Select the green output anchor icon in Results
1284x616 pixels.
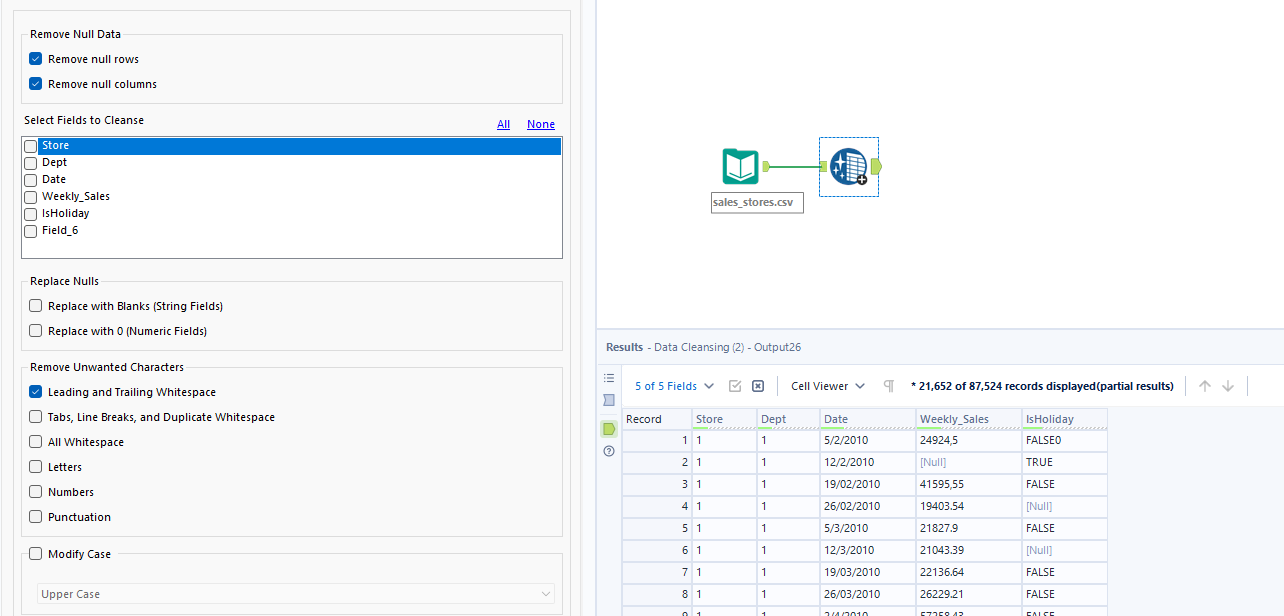click(x=609, y=428)
